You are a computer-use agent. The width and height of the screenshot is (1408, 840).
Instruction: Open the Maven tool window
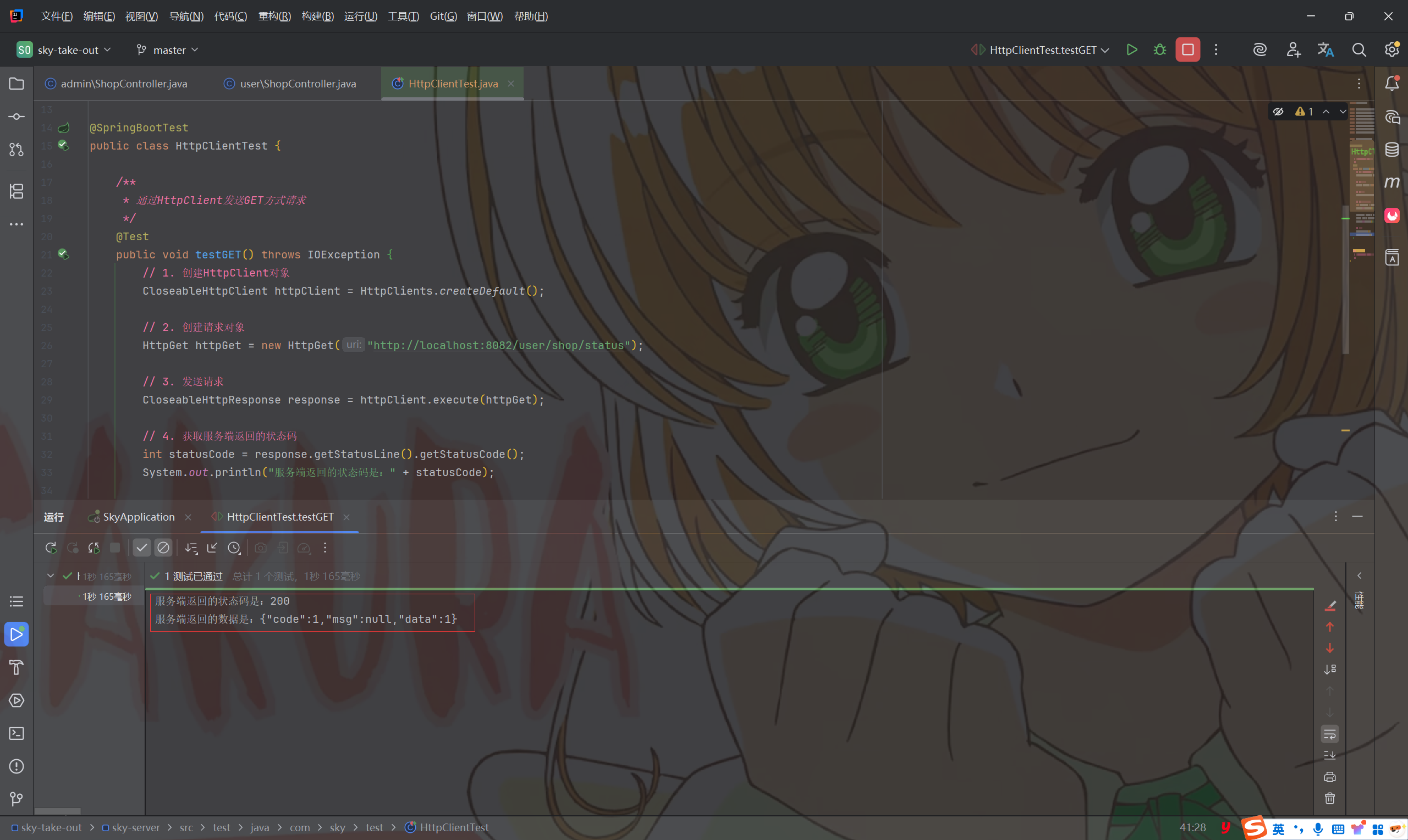click(x=1391, y=183)
